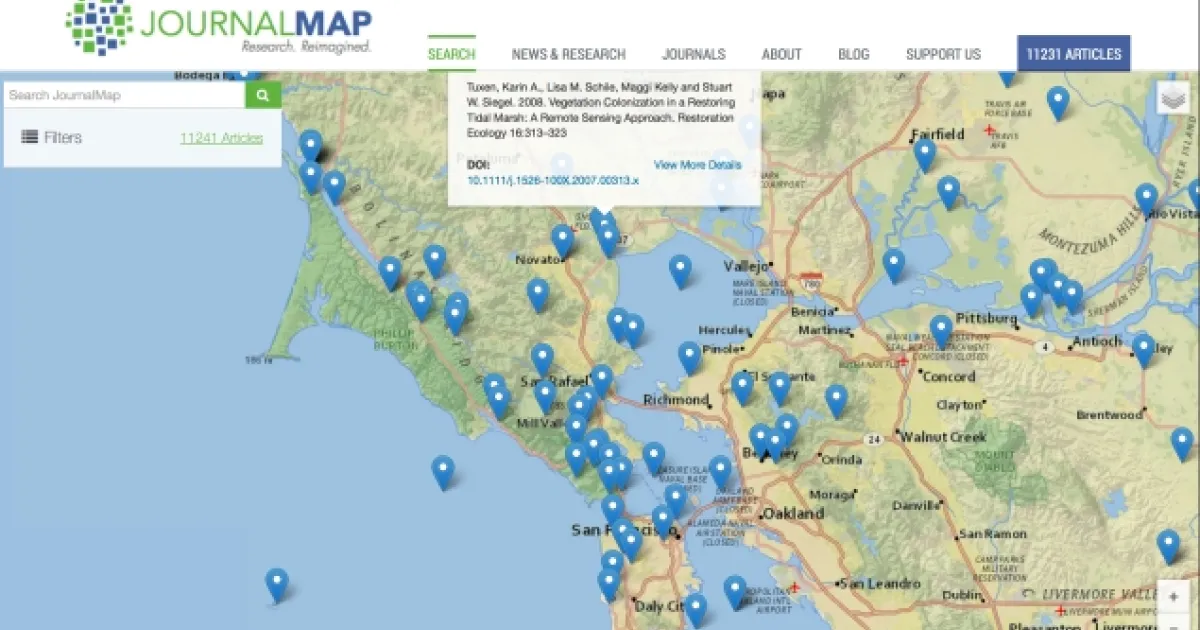Screen dimensions: 1200x630
Task: Select the map pin near Vallejo
Action: (680, 269)
